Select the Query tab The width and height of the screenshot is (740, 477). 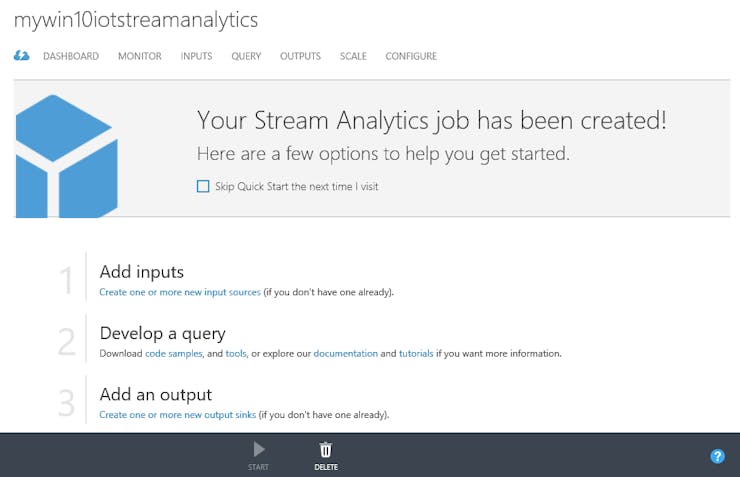(x=246, y=56)
